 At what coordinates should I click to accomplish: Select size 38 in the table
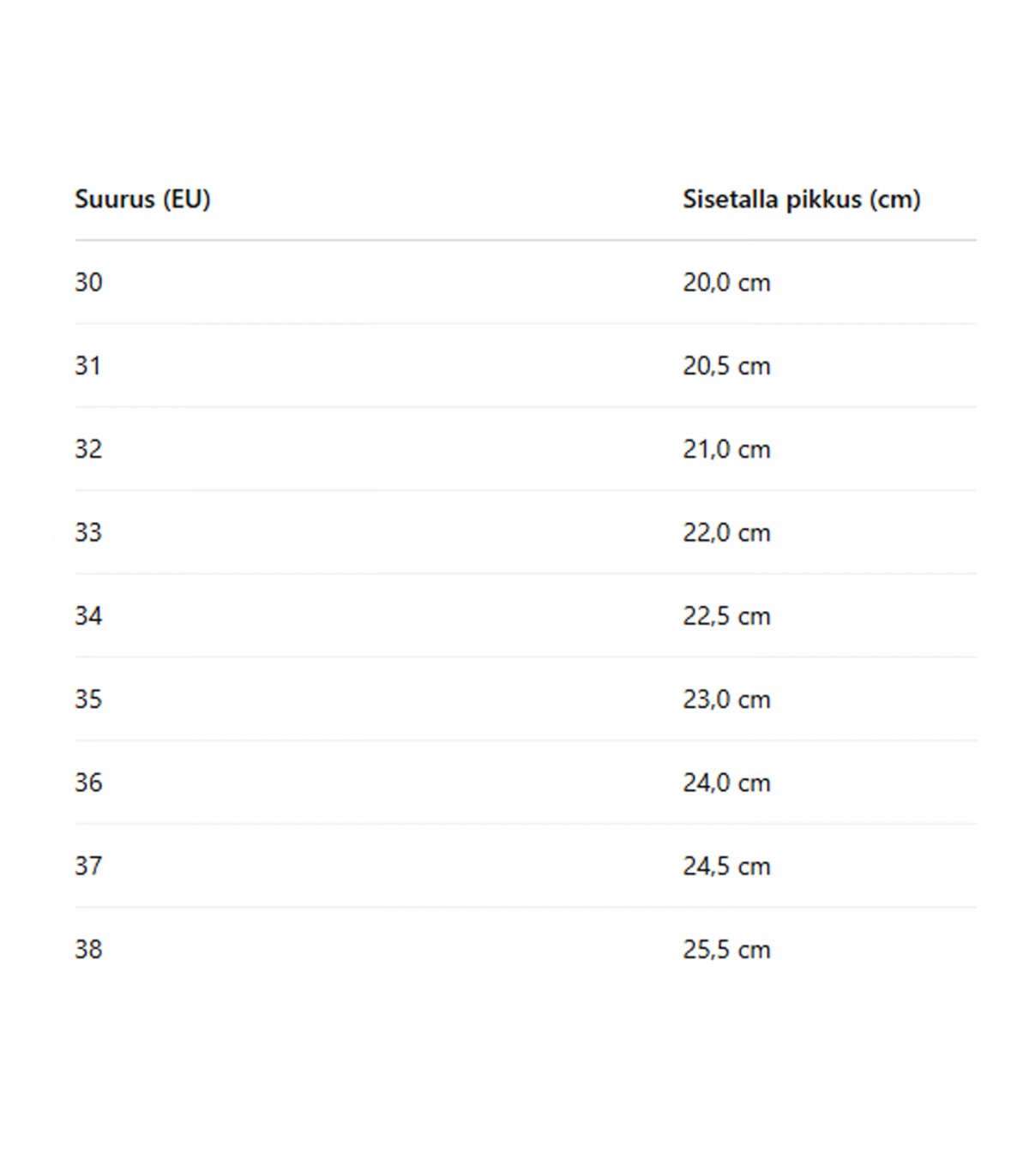coord(88,949)
